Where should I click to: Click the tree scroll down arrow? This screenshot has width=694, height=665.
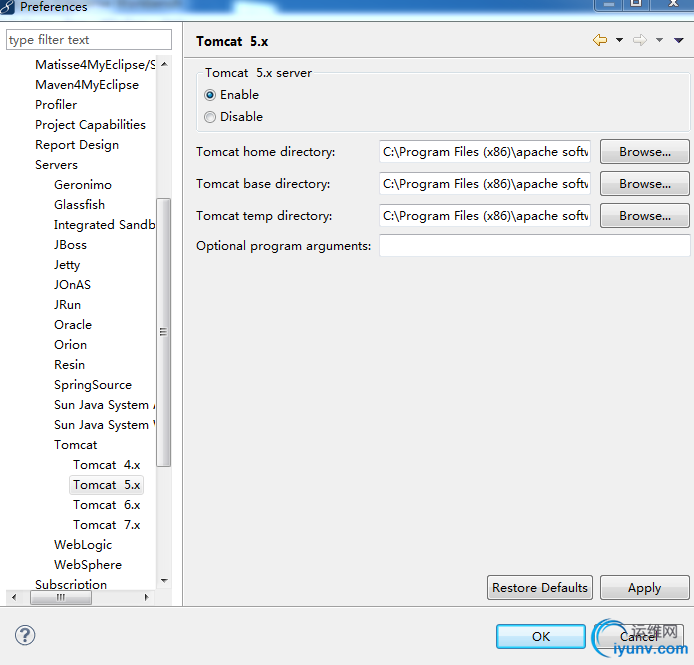tap(164, 580)
